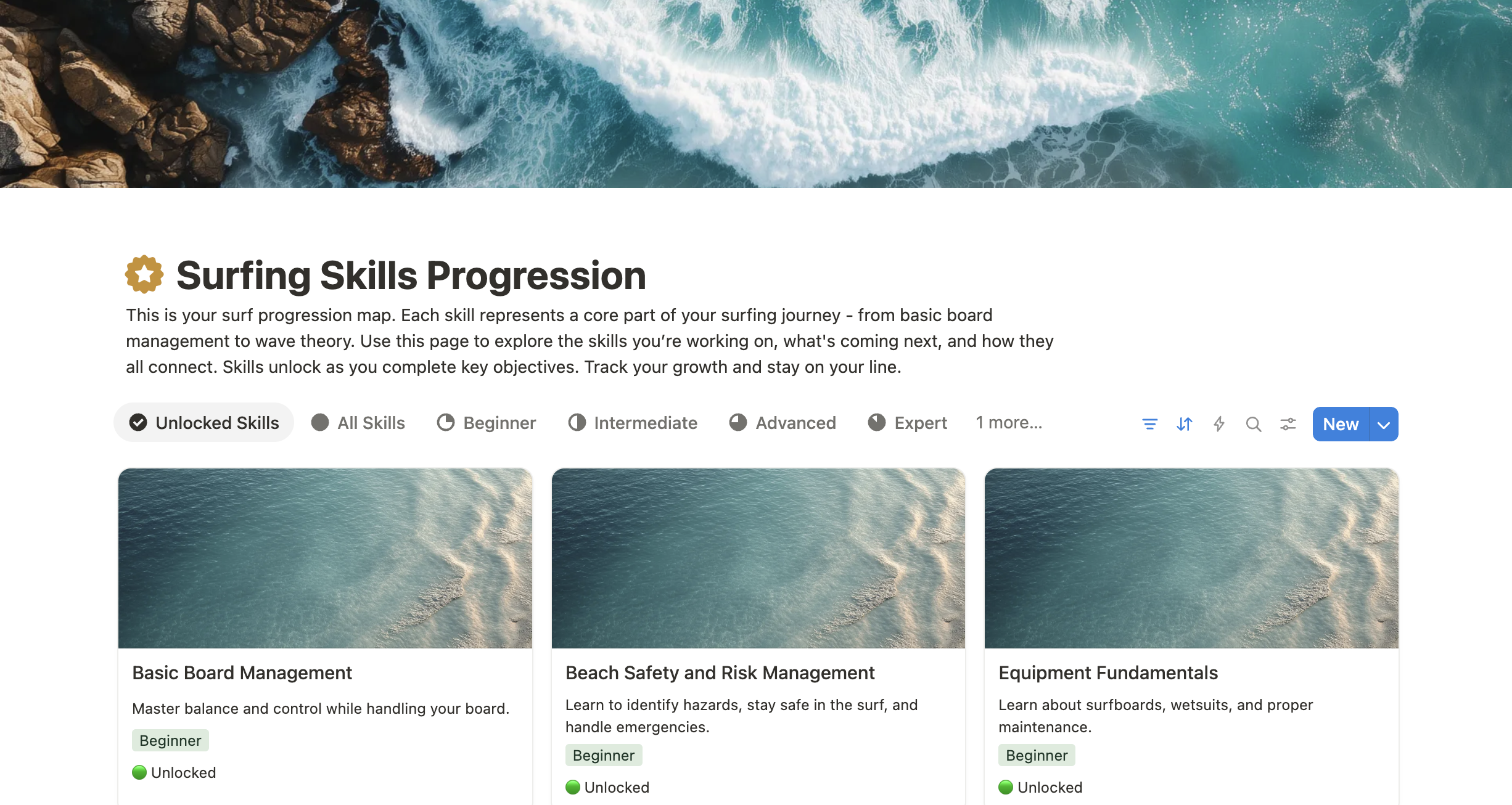The height and width of the screenshot is (805, 1512).
Task: Show hidden views via '1 more...'
Action: pyautogui.click(x=1009, y=423)
